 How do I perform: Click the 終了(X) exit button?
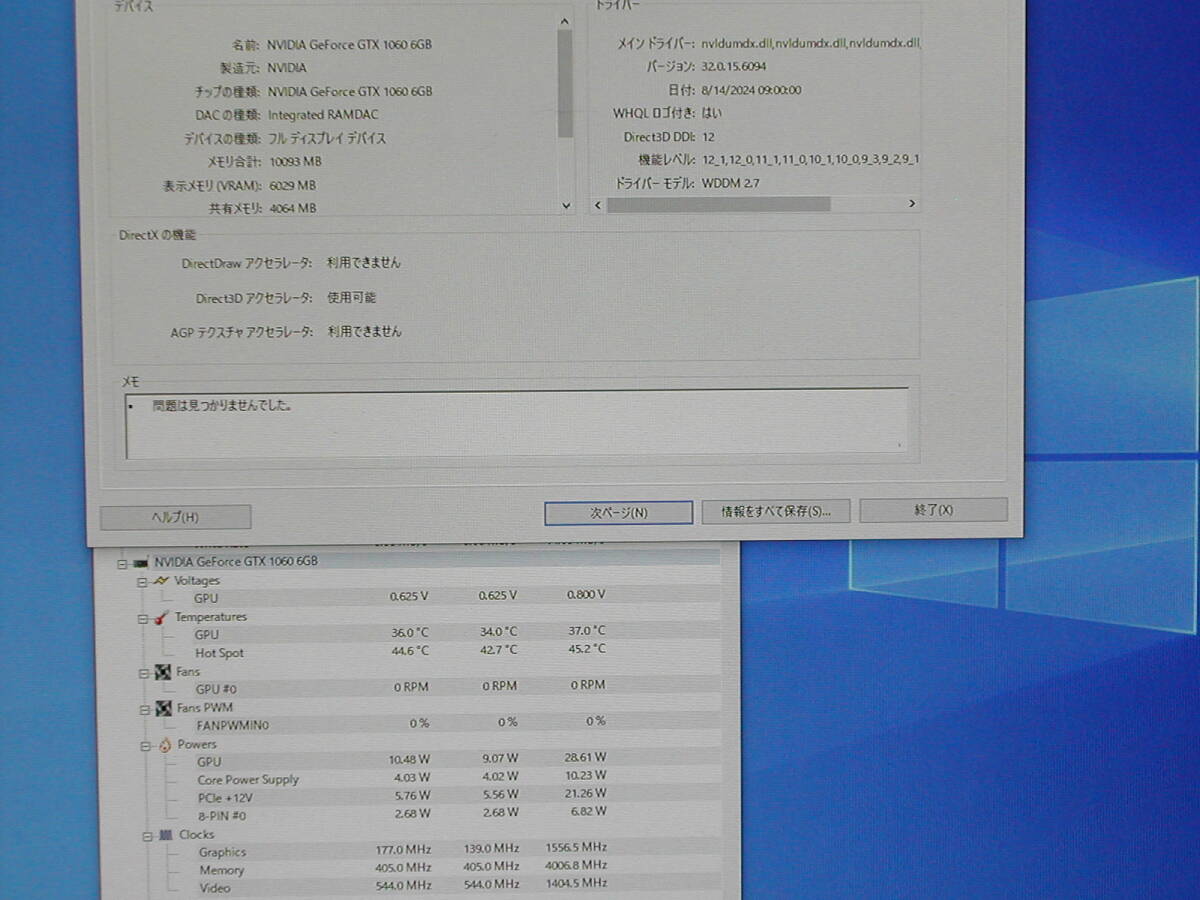pyautogui.click(x=933, y=510)
